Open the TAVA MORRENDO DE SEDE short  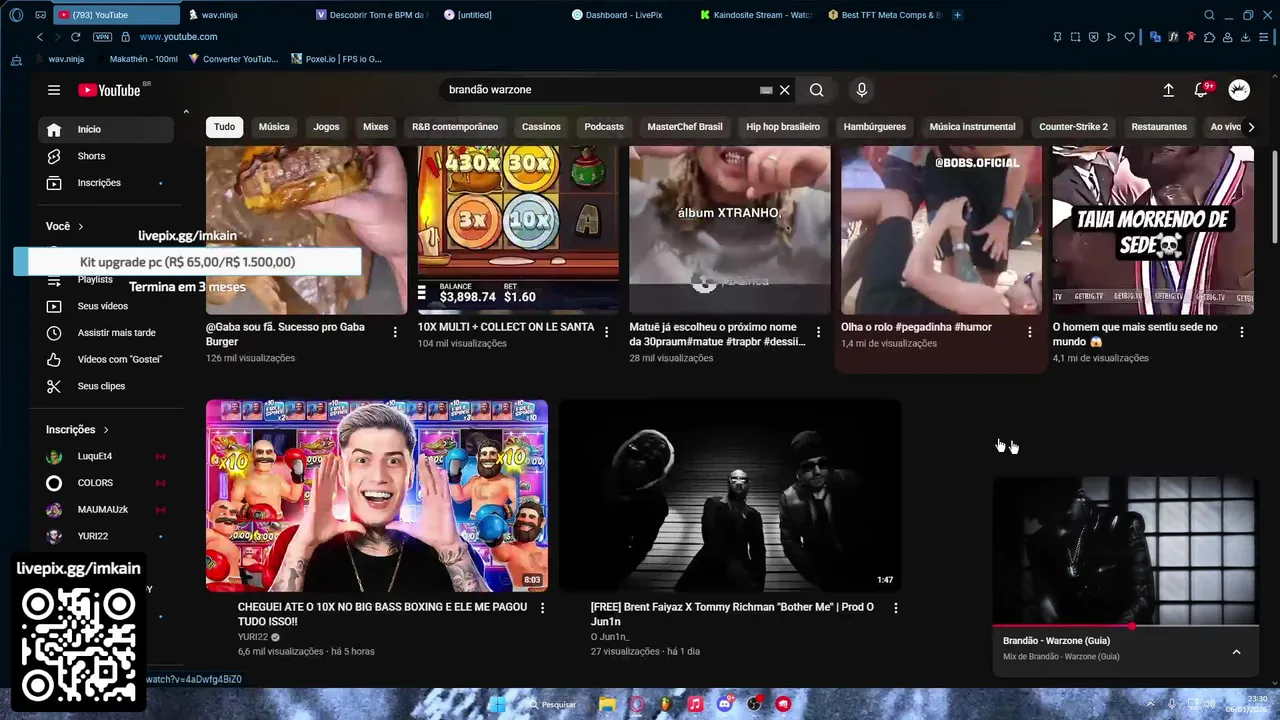[1153, 230]
